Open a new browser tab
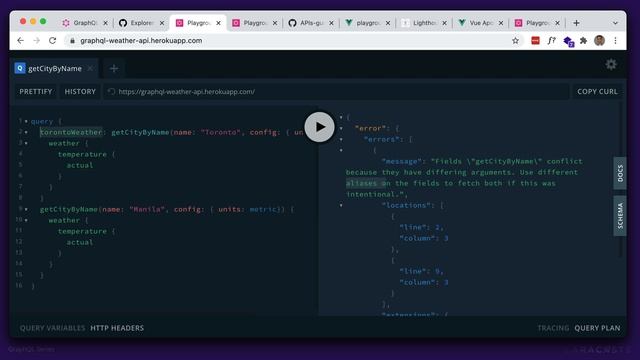 (576, 23)
